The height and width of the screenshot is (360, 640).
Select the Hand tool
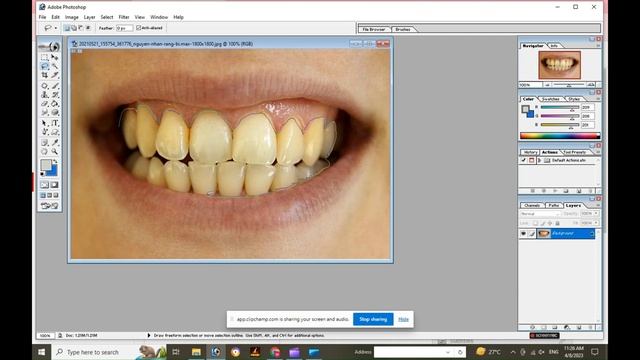coord(44,151)
